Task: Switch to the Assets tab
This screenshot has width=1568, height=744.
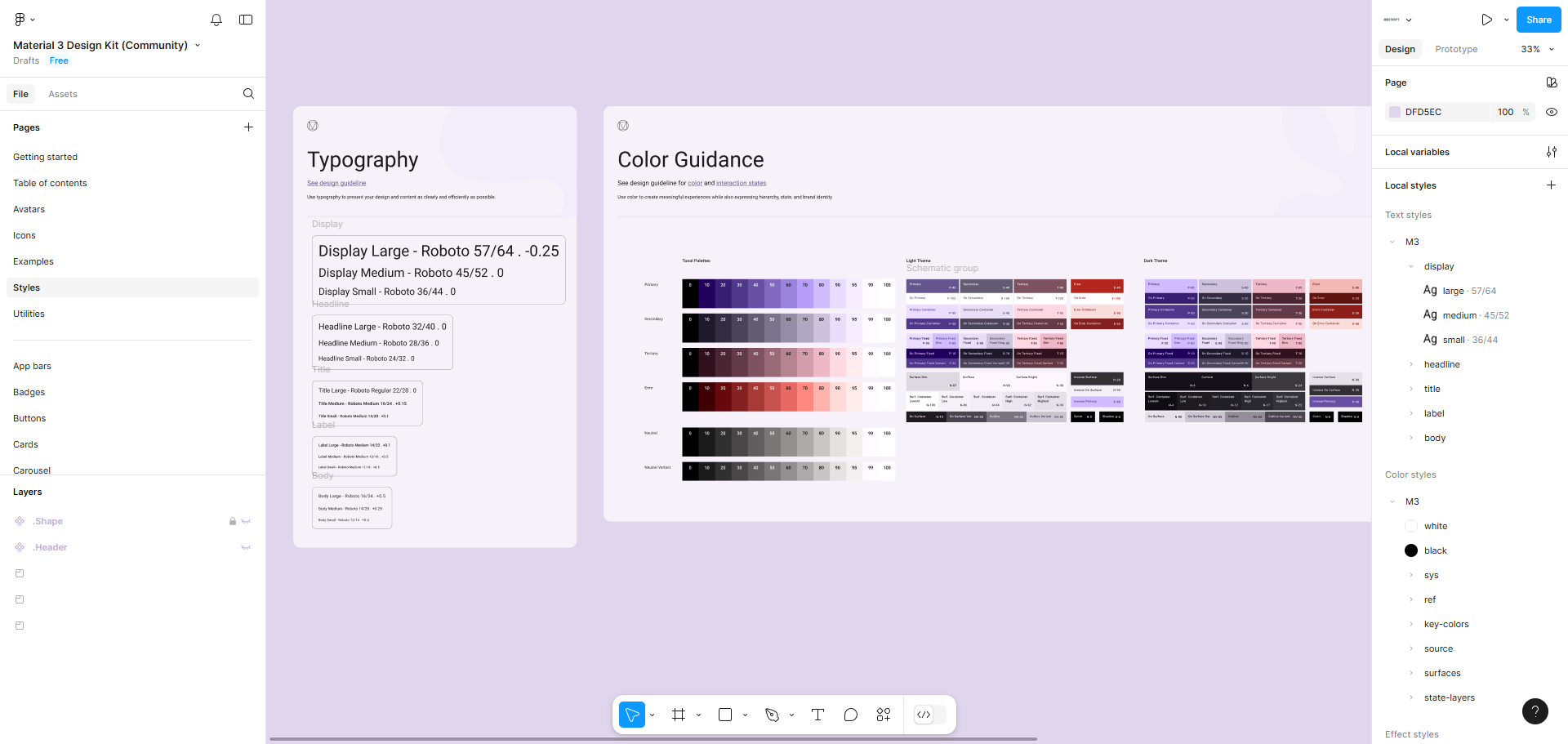Action: [x=63, y=94]
